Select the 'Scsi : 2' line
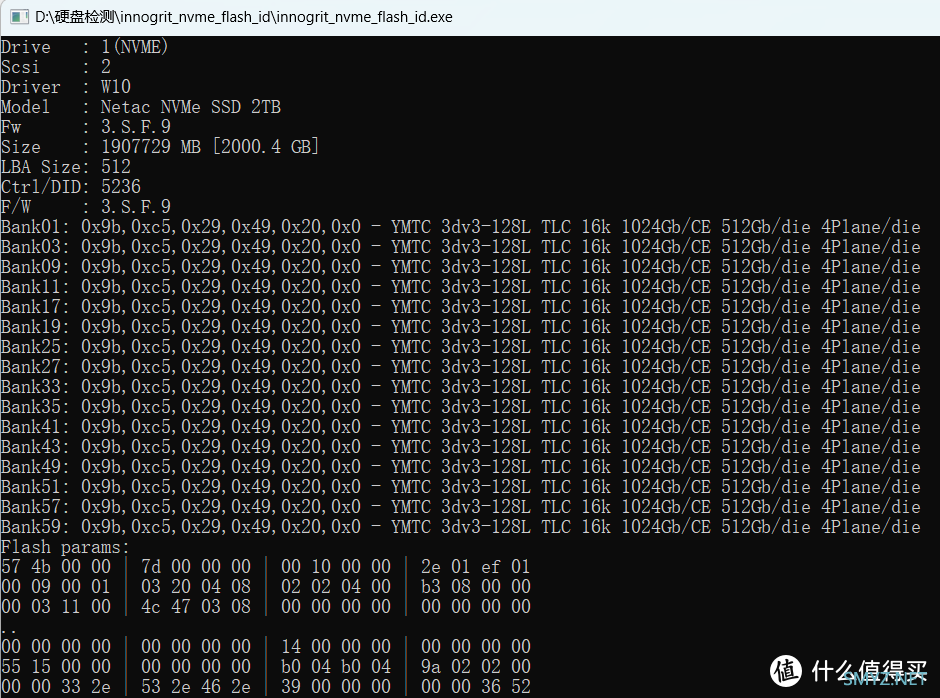This screenshot has height=698, width=940. [56, 67]
